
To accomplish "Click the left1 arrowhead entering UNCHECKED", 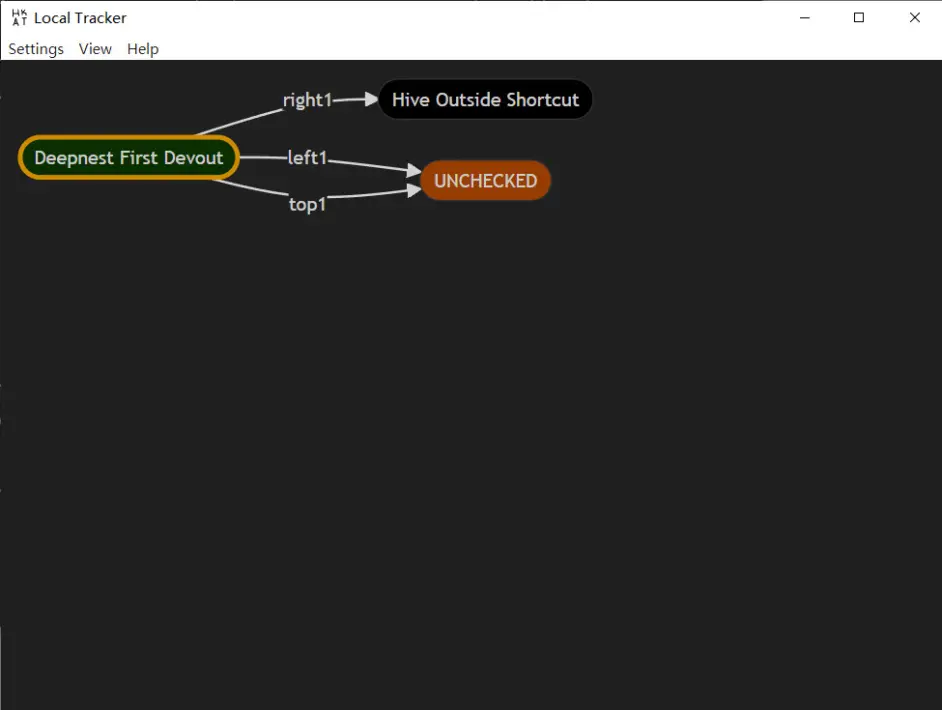I will tap(415, 171).
